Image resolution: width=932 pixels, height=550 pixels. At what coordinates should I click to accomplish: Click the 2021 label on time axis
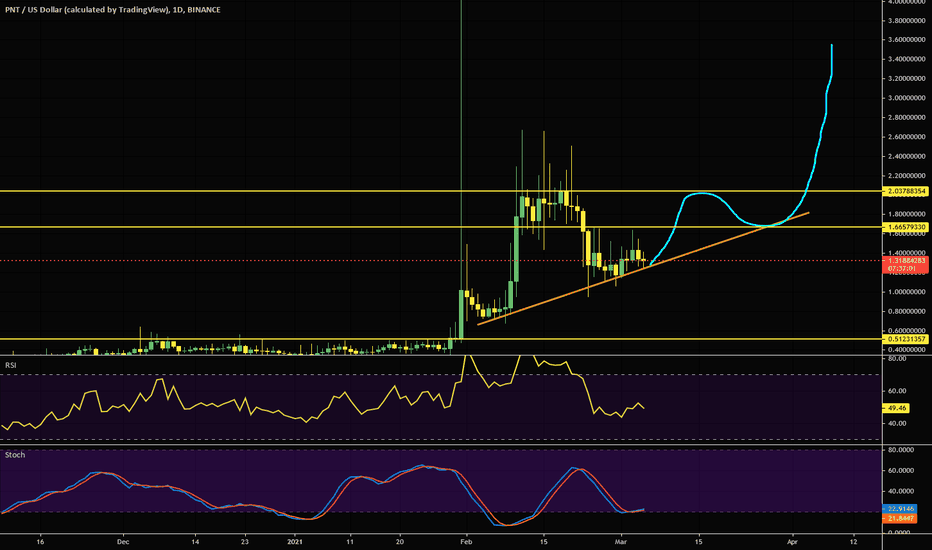tap(295, 542)
